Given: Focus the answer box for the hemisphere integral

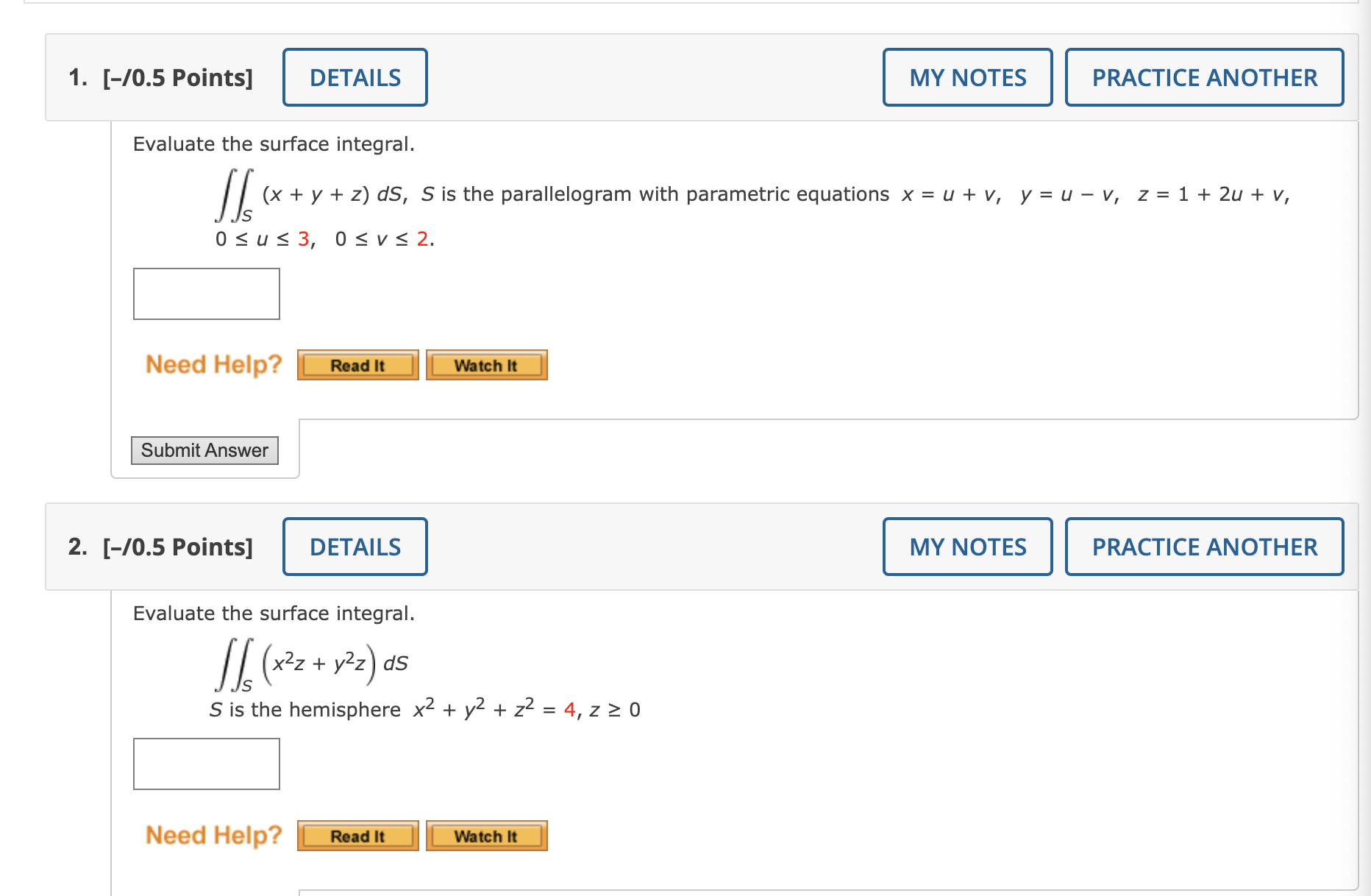Looking at the screenshot, I should click(207, 764).
